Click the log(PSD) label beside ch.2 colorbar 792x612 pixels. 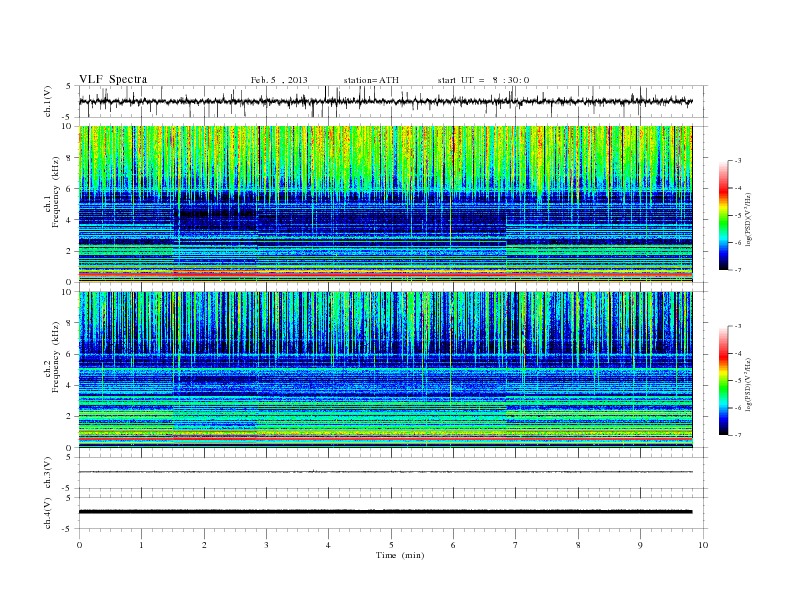click(749, 384)
